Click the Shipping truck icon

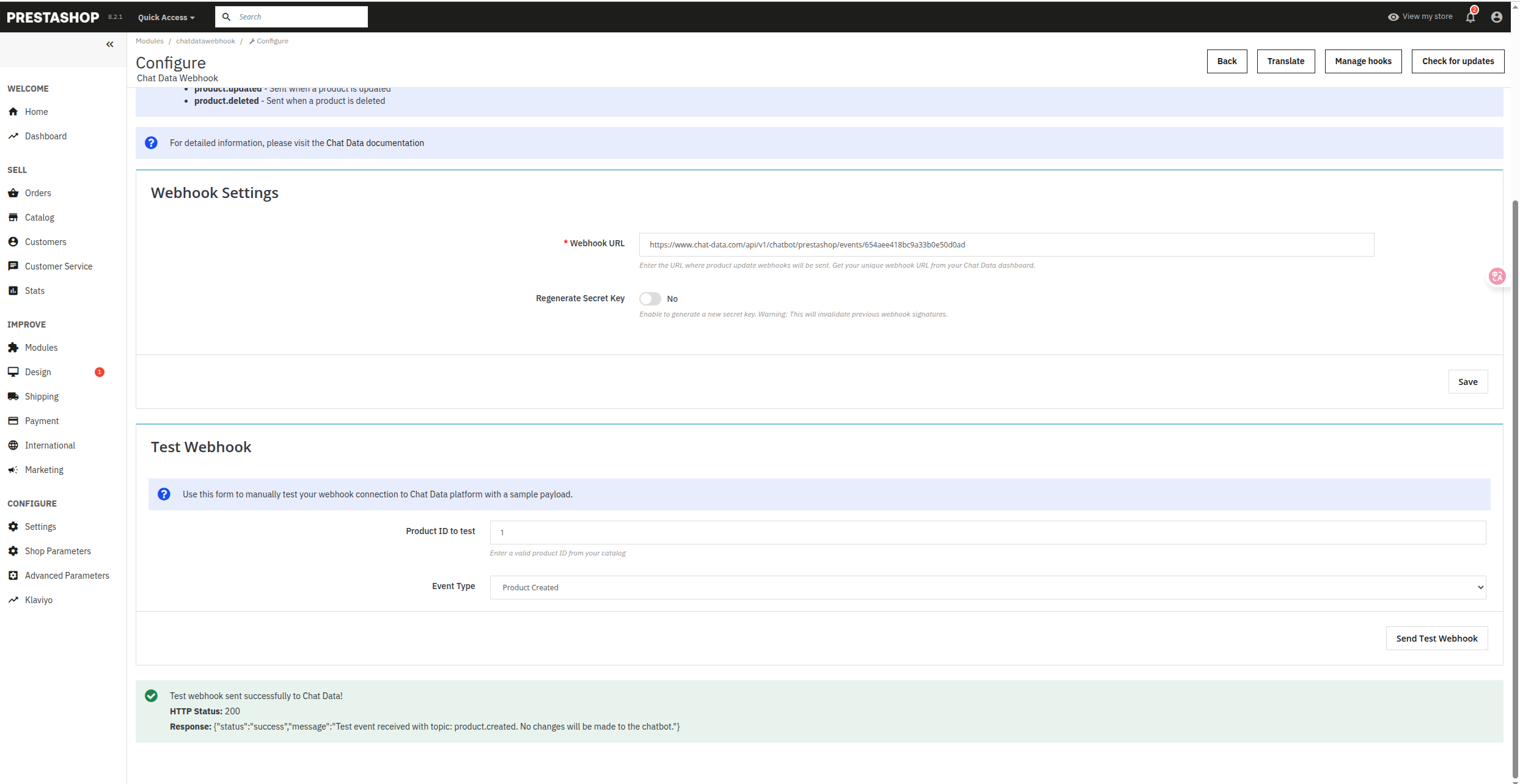[13, 397]
